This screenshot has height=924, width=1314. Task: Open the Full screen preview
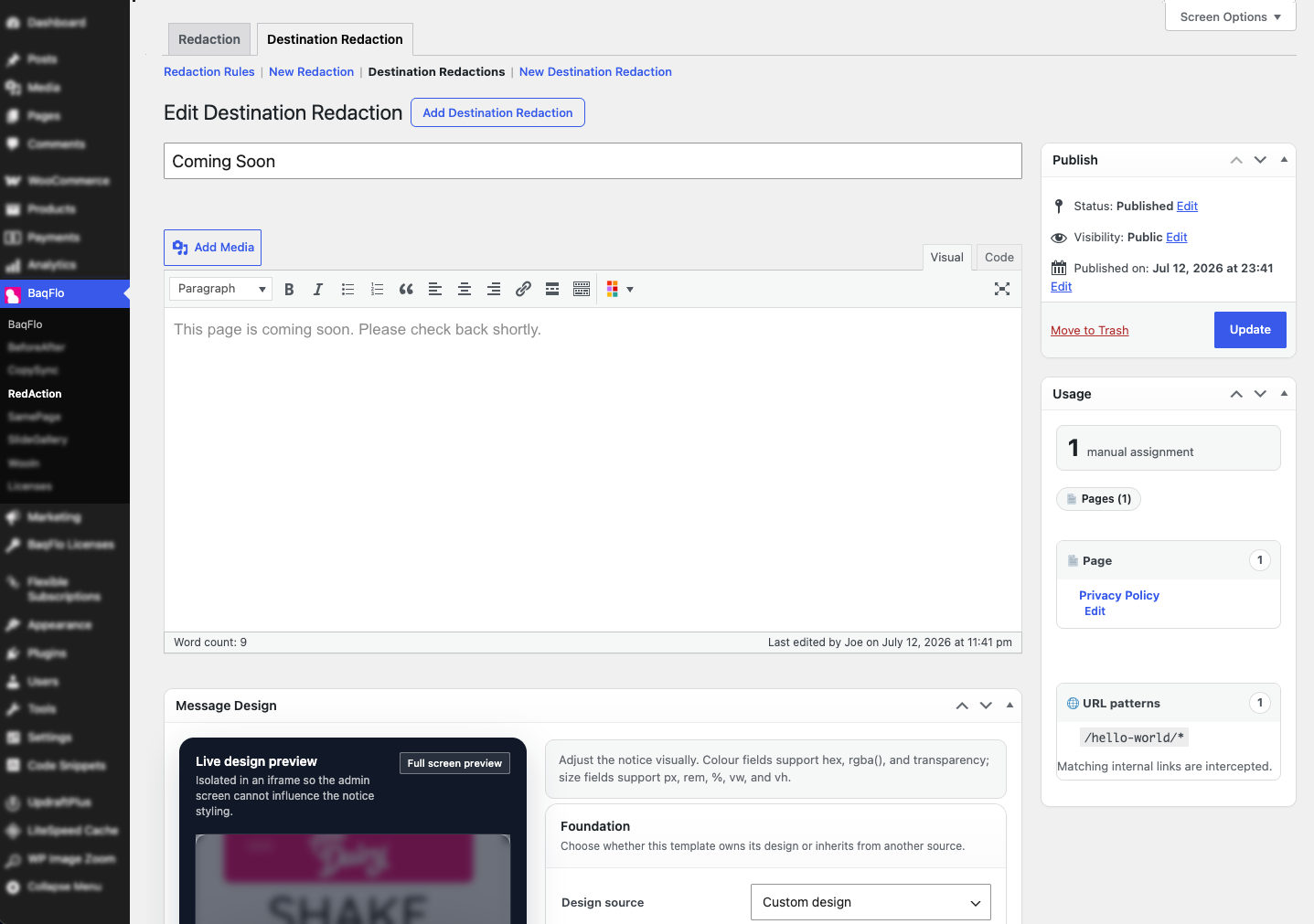pos(454,763)
